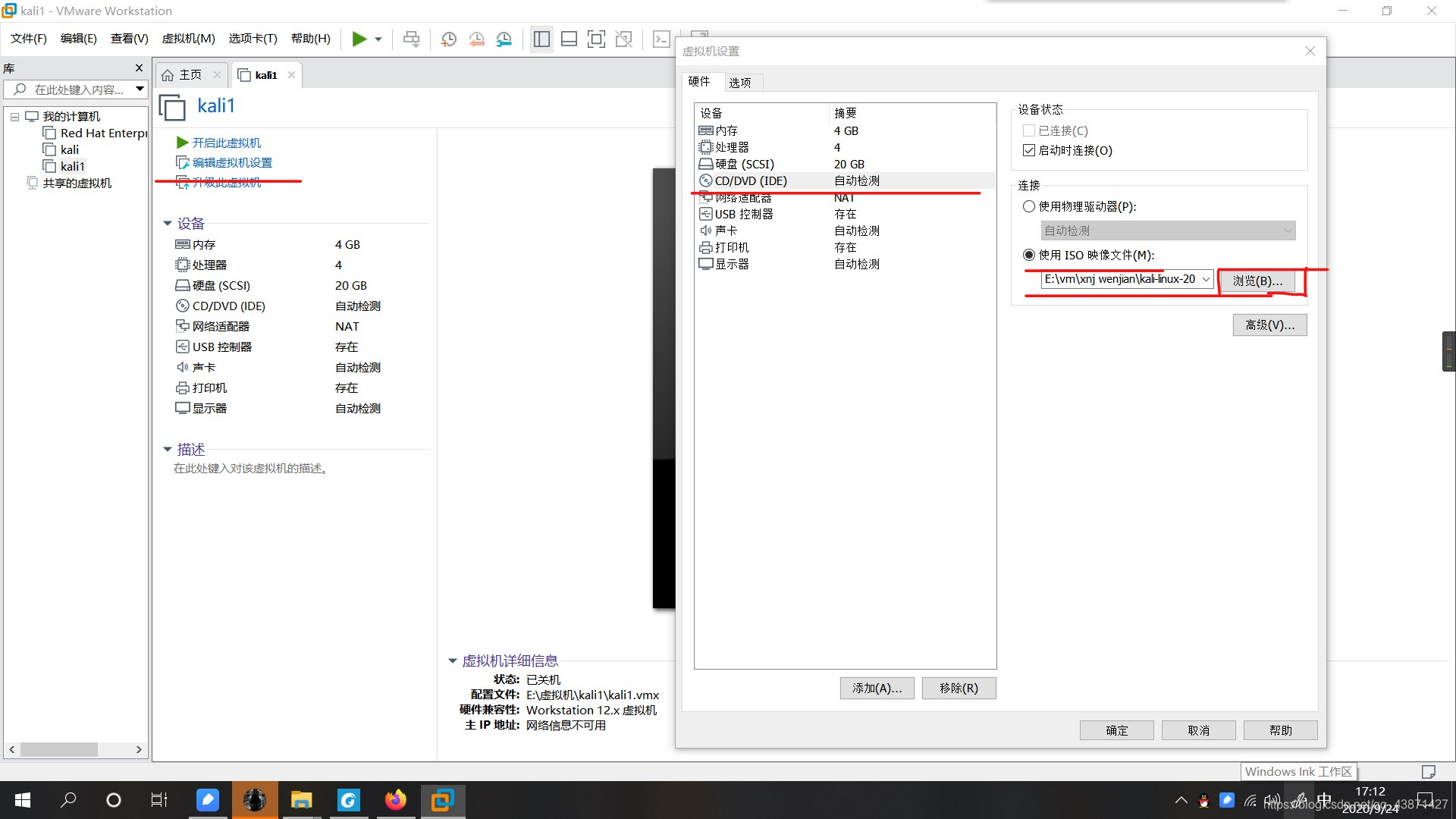Open the 选项卡(T) menu
The image size is (1456, 819).
coord(253,39)
